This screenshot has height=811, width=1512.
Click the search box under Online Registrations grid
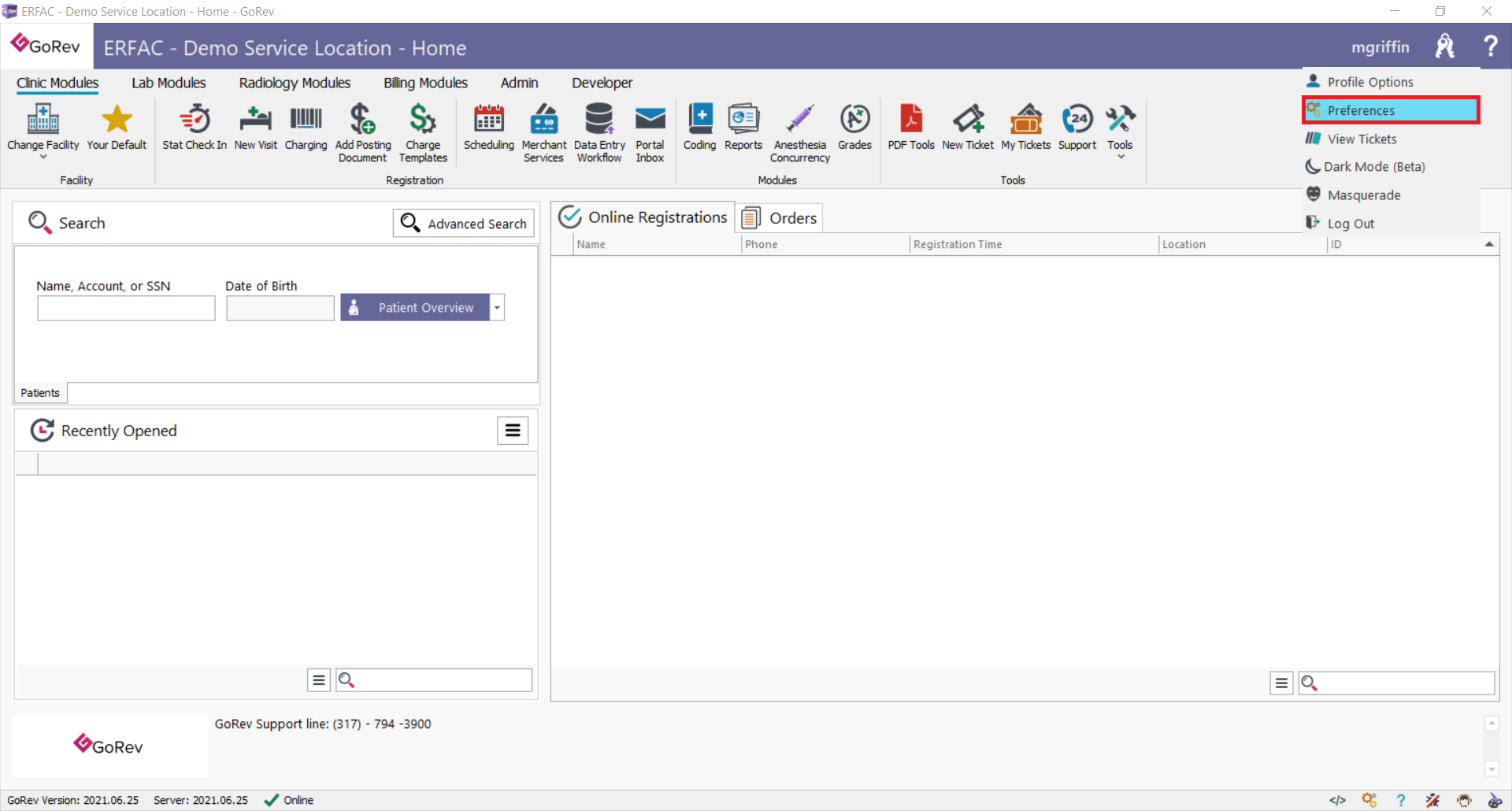1397,683
